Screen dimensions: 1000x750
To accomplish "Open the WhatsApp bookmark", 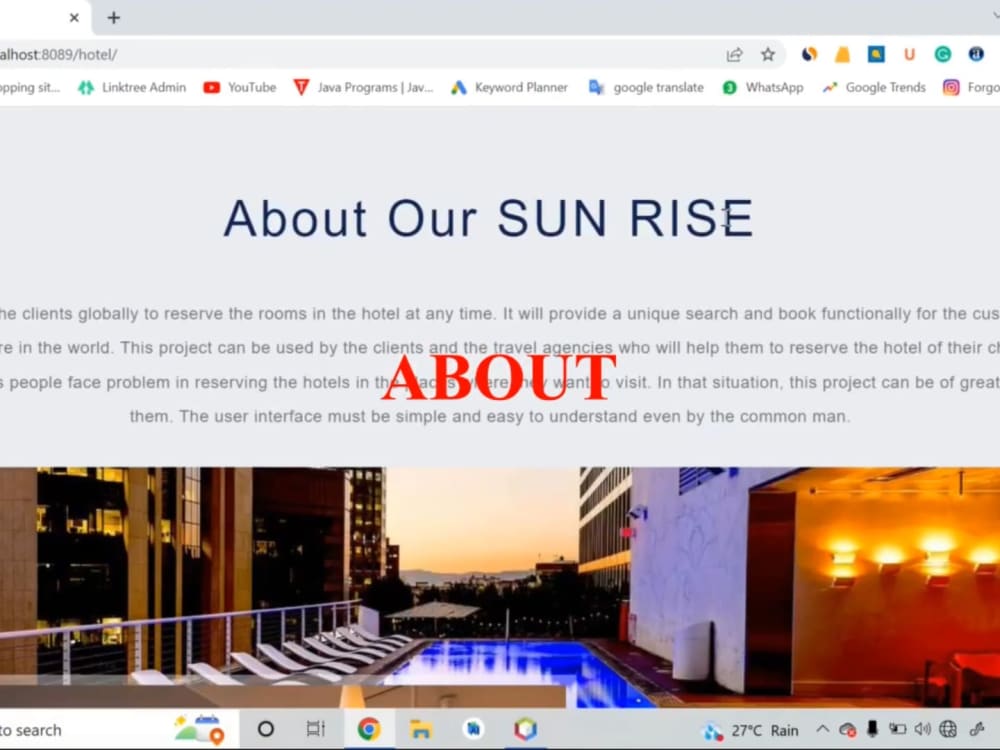I will (x=763, y=87).
